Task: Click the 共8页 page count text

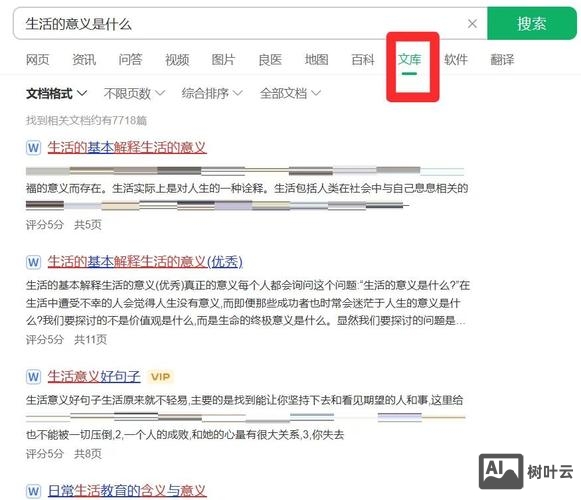Action: tap(88, 454)
